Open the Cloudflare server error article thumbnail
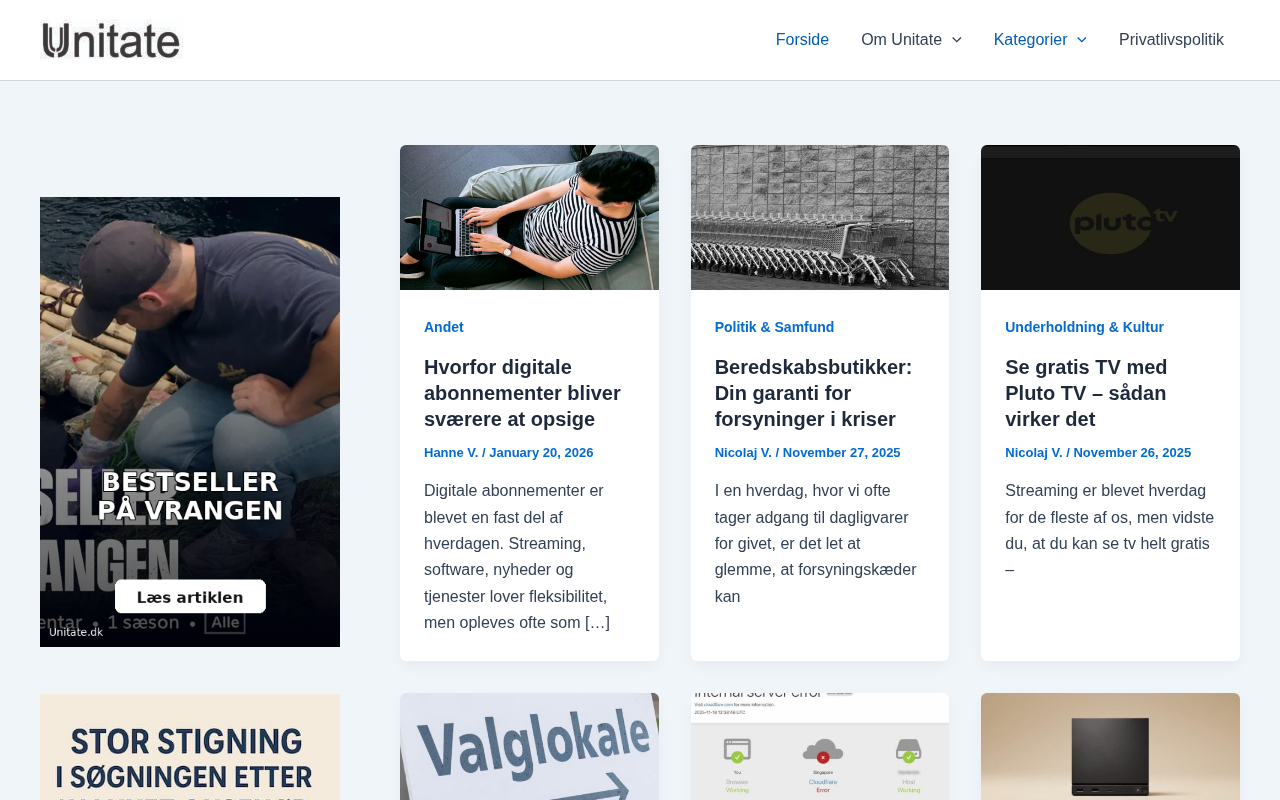Viewport: 1280px width, 800px height. tap(820, 747)
